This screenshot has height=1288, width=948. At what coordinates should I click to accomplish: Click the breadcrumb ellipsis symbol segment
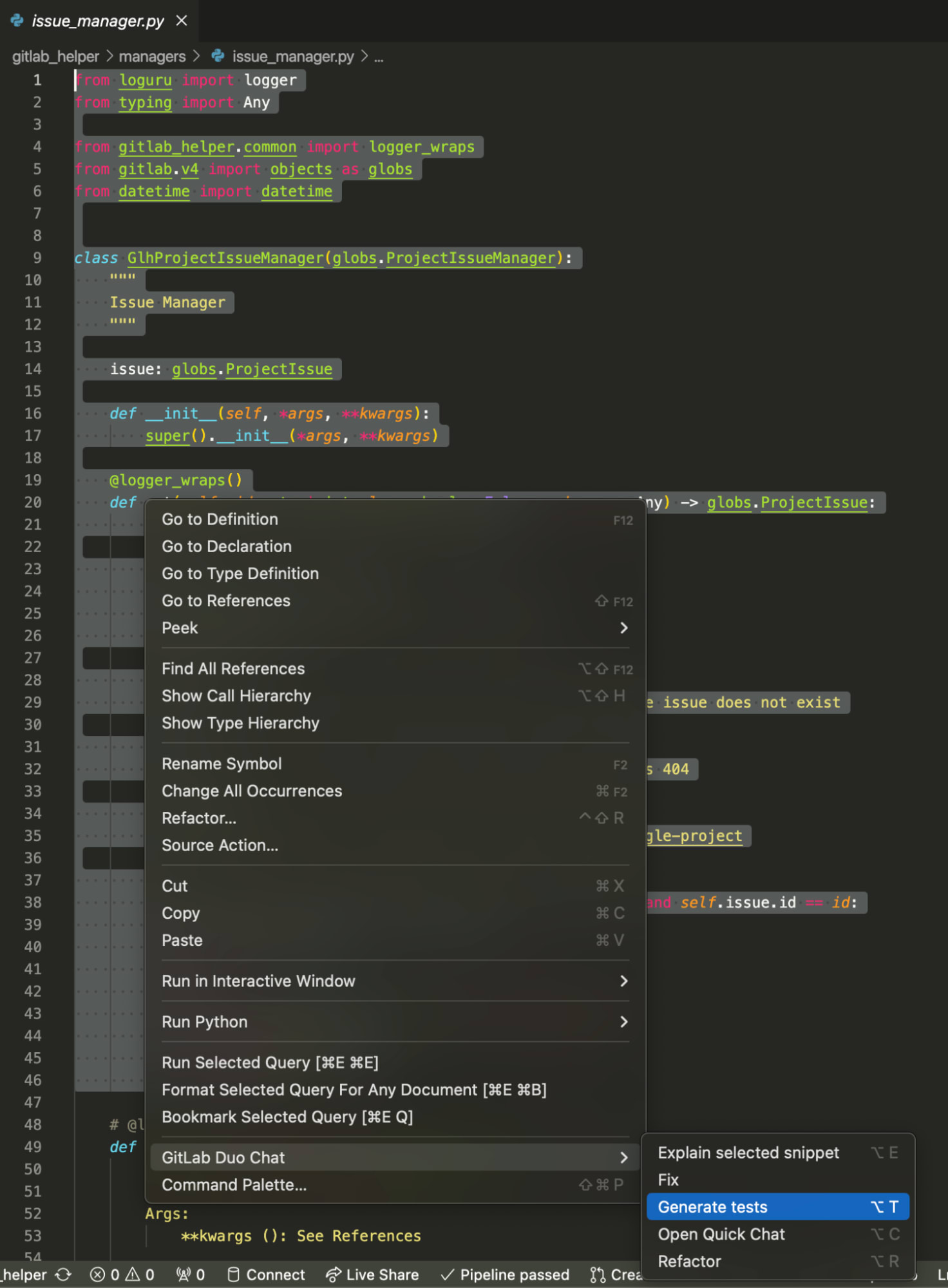click(379, 57)
